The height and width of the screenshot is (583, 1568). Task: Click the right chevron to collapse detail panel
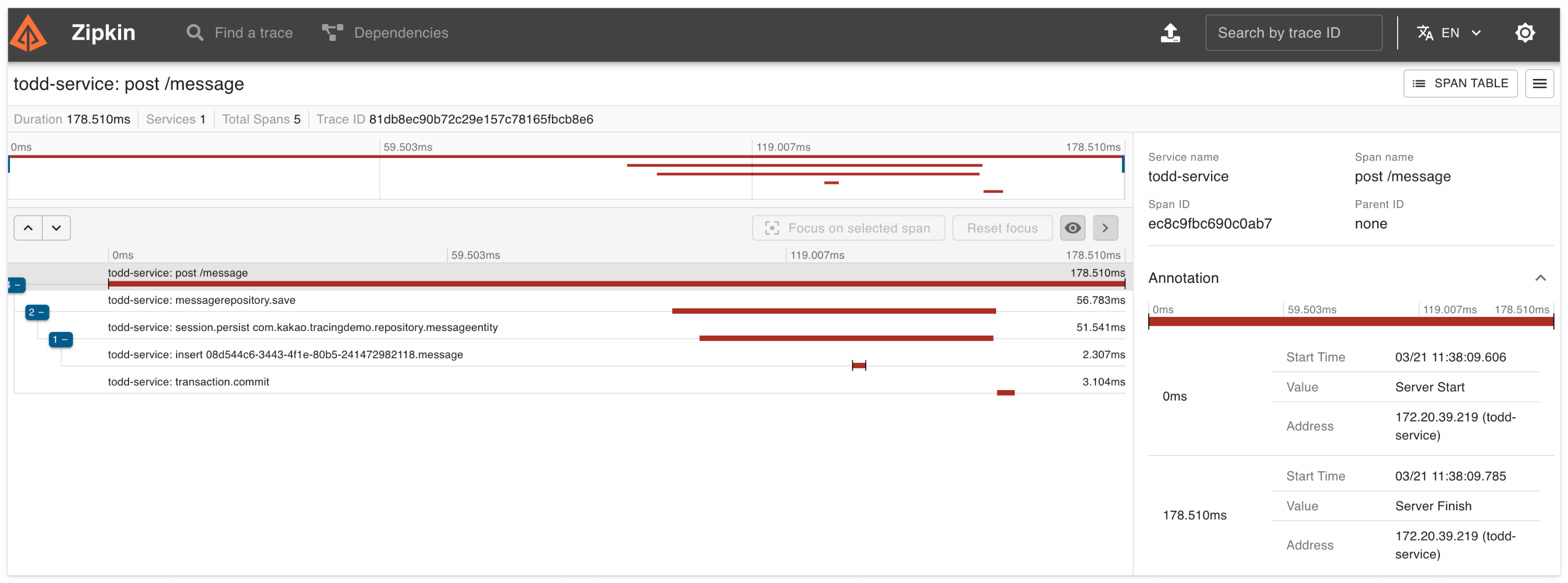click(x=1105, y=228)
